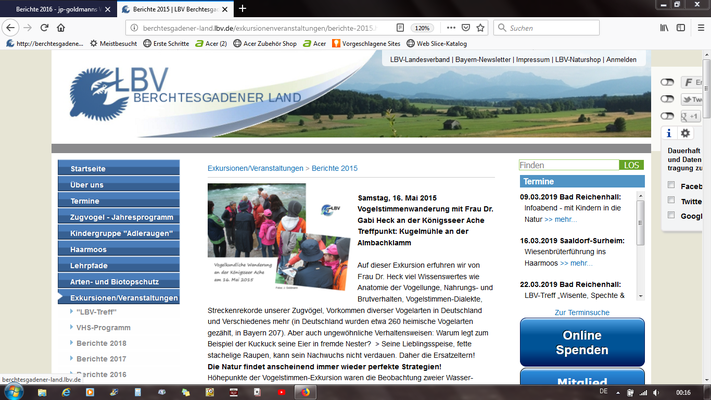Screen dimensions: 711x400
Task: Open the gear settings in social panel
Action: coord(685,133)
